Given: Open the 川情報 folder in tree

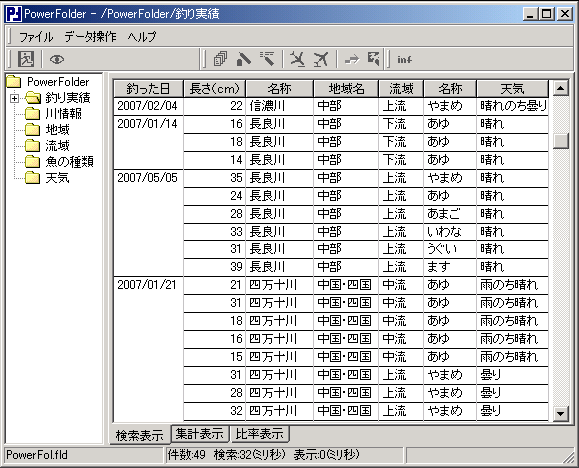Looking at the screenshot, I should 64,114.
